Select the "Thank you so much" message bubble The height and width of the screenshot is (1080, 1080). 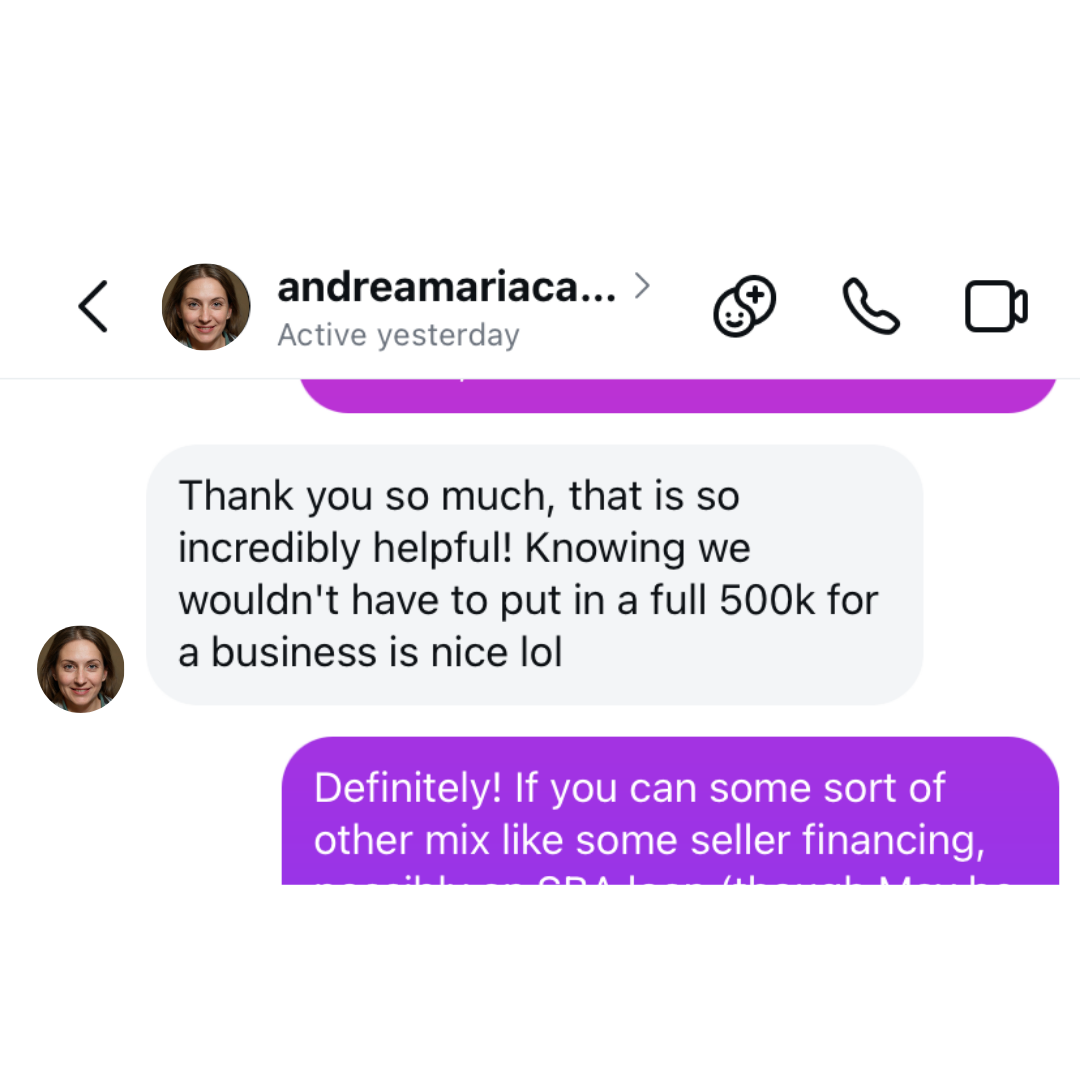click(534, 574)
